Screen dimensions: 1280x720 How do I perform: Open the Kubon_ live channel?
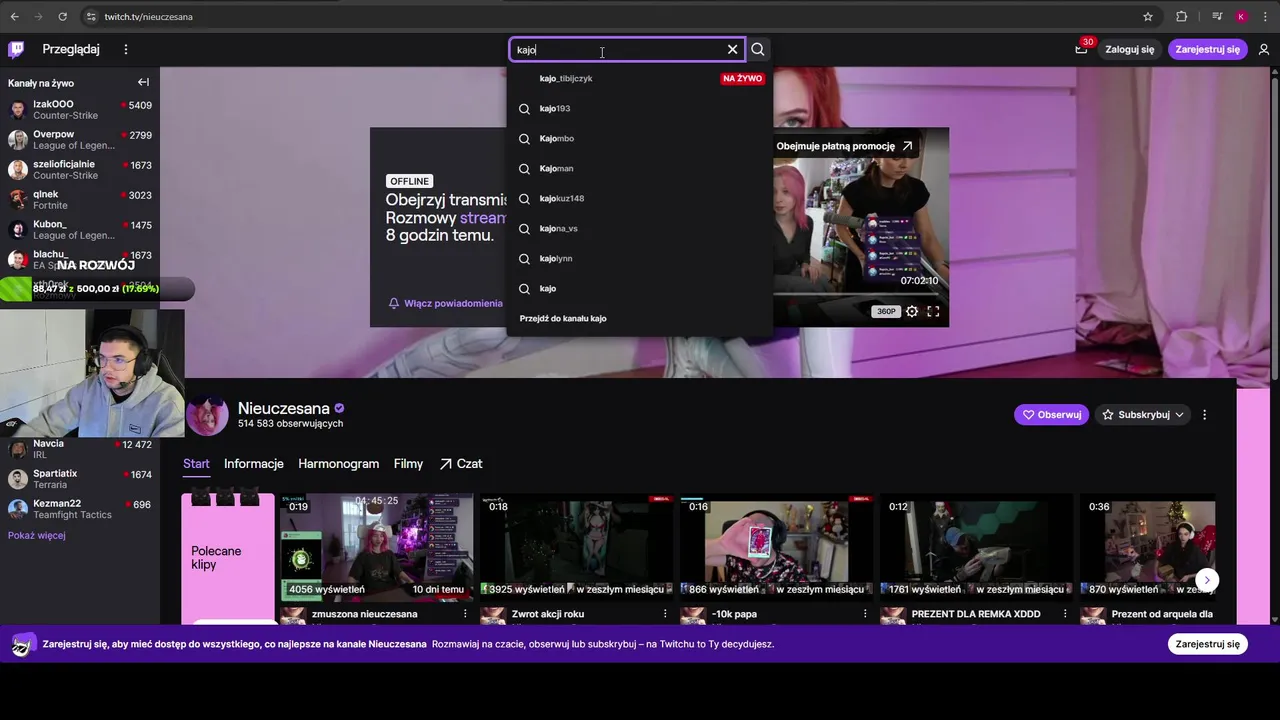point(80,229)
